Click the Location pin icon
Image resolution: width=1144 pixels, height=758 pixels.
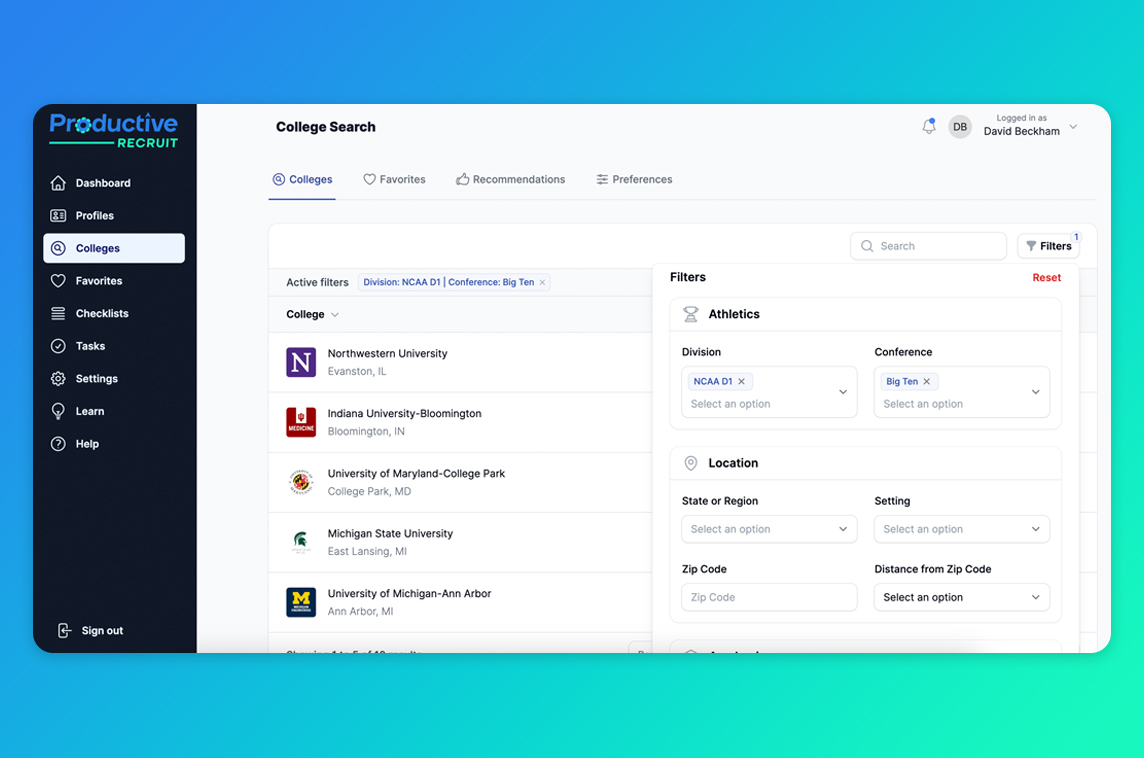pos(690,463)
